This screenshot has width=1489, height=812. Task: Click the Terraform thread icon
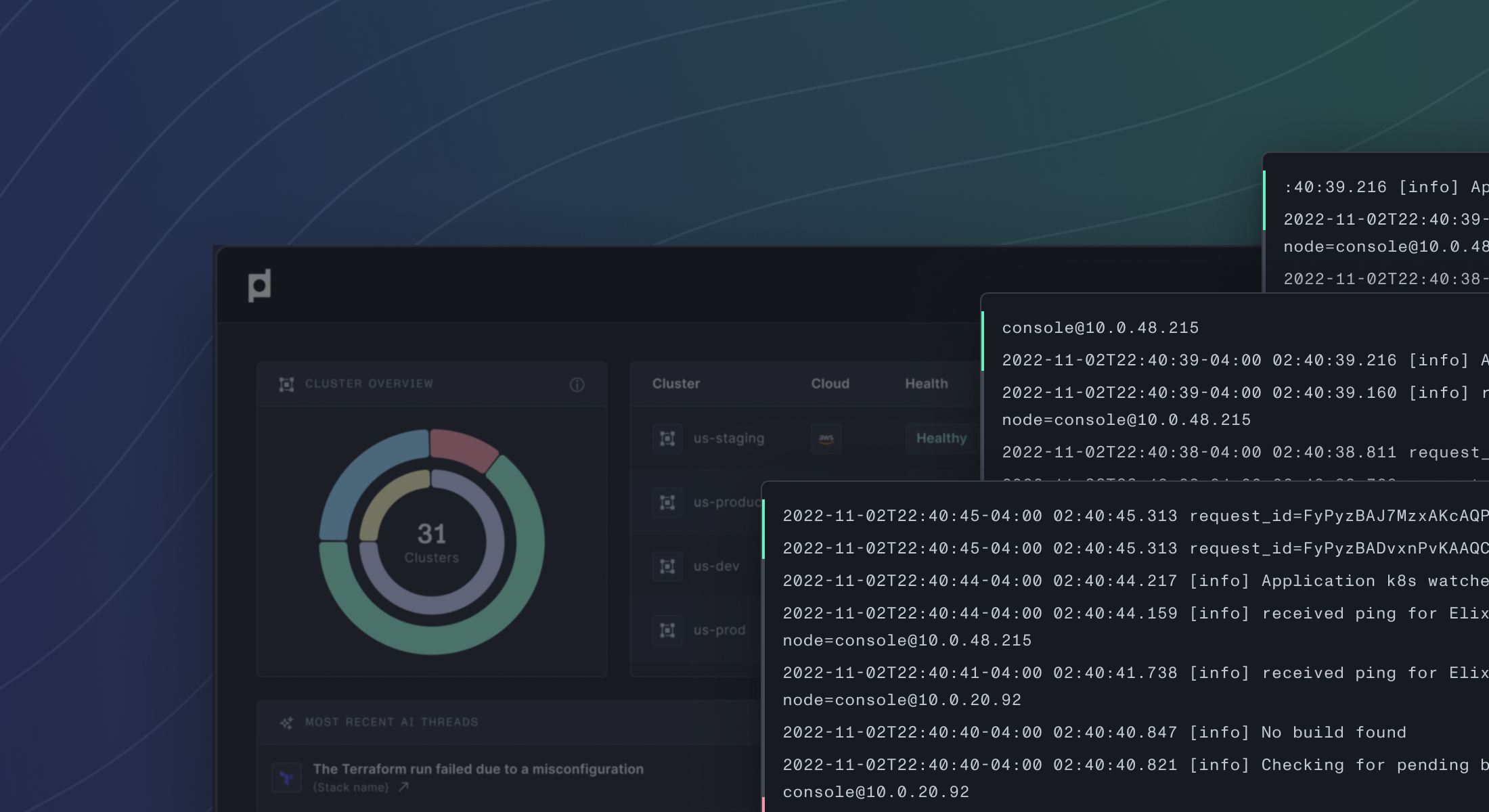pyautogui.click(x=287, y=777)
